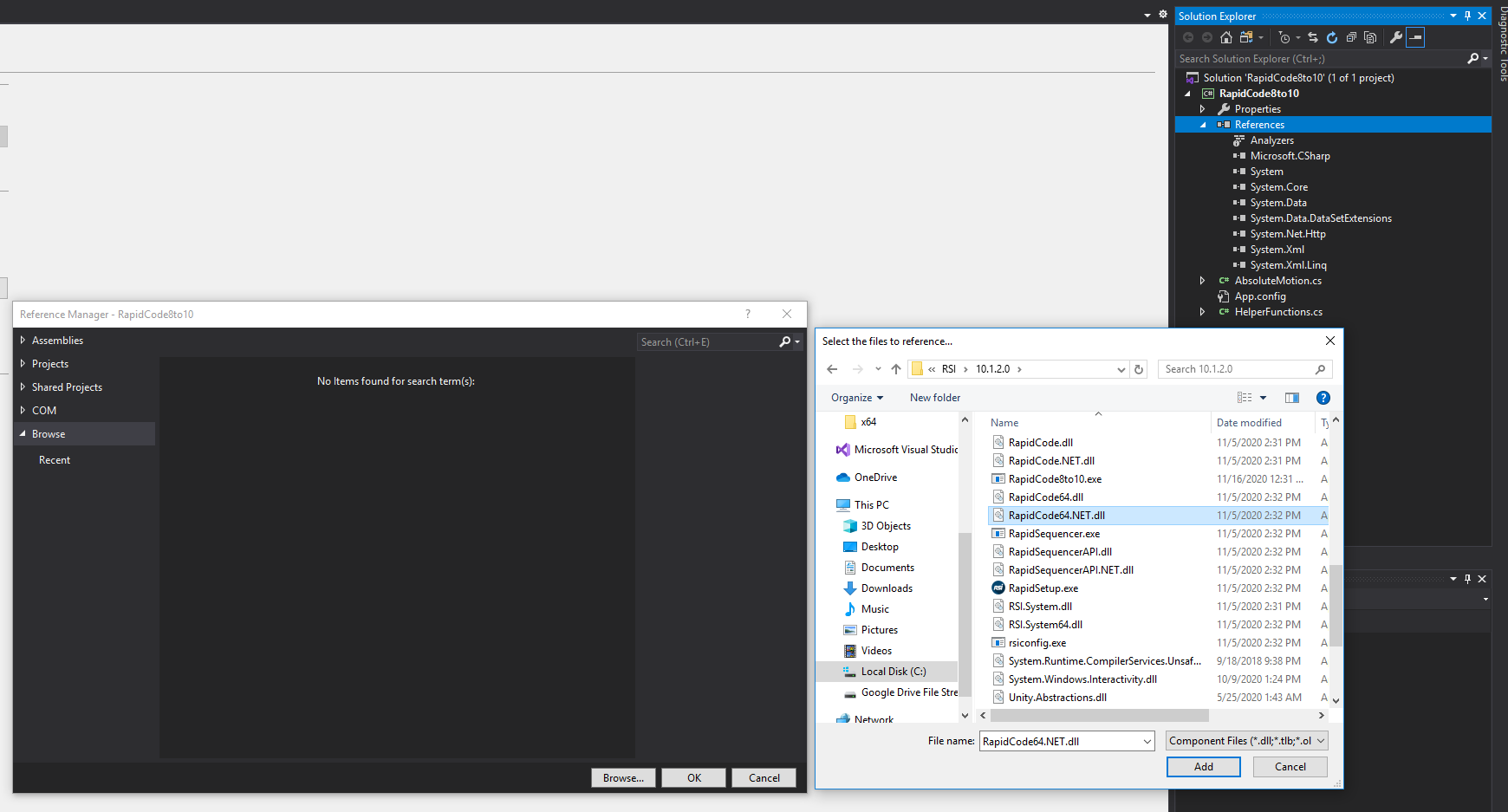The width and height of the screenshot is (1508, 812).
Task: Click Cancel in the Reference Manager
Action: pos(764,778)
